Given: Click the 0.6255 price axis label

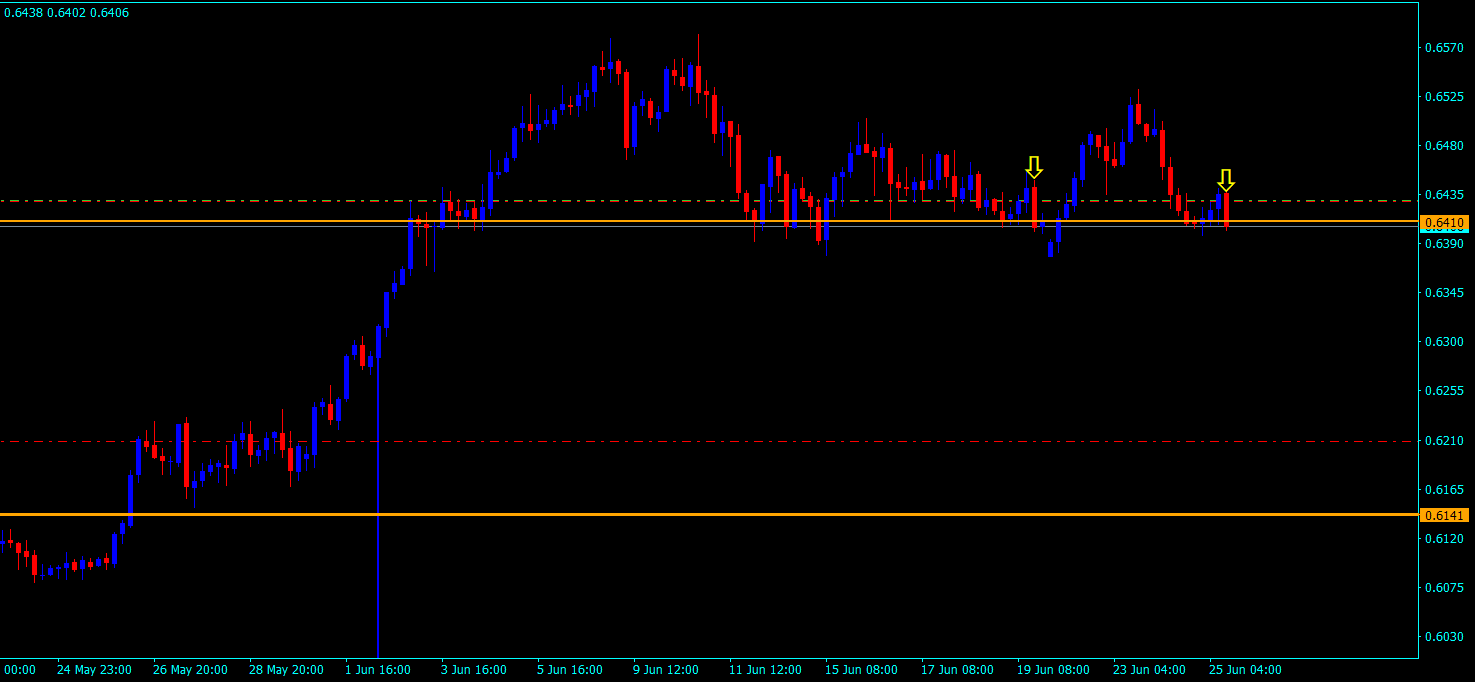Looking at the screenshot, I should point(1444,391).
